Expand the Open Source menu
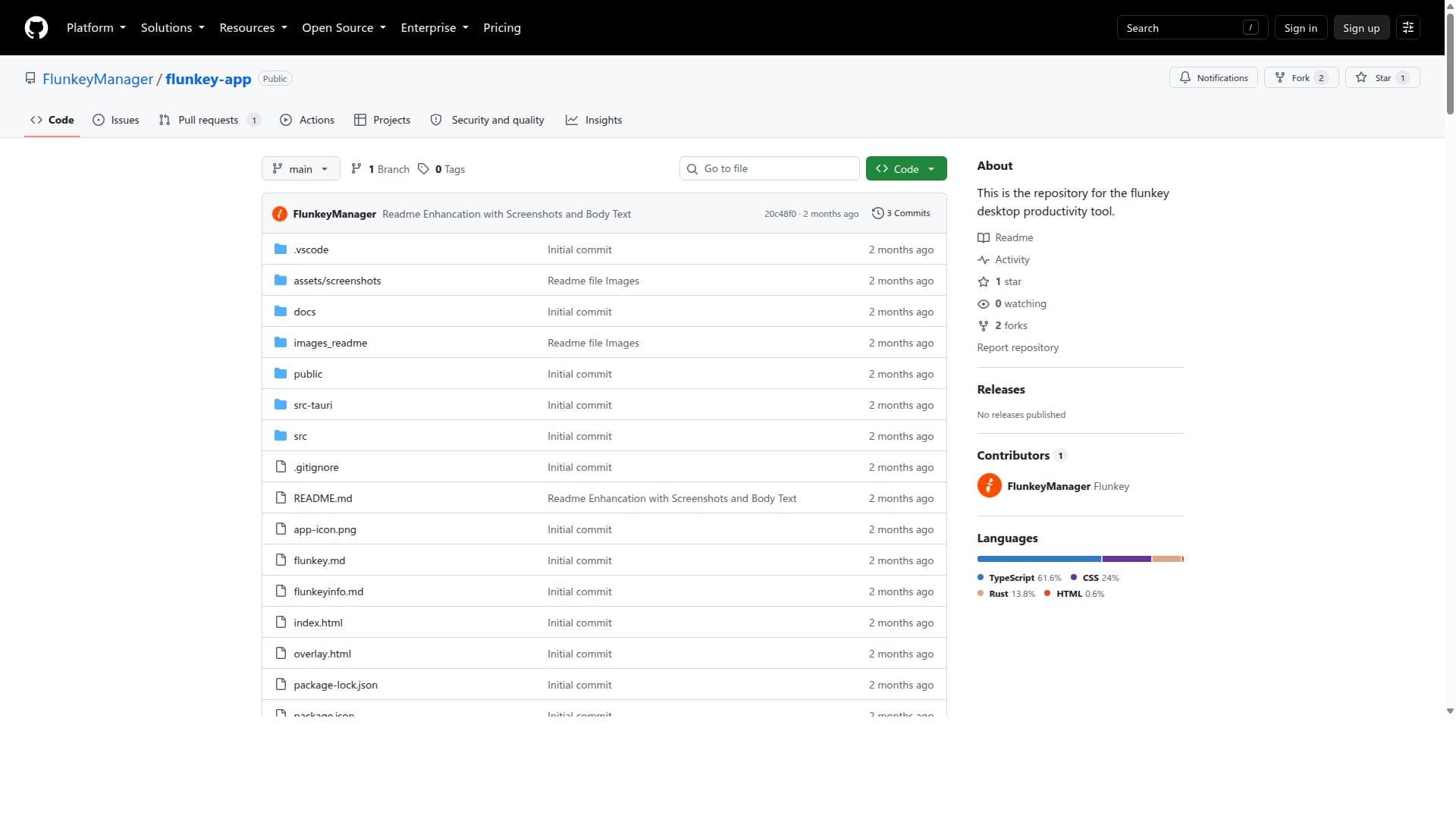This screenshot has width=1456, height=819. click(344, 28)
